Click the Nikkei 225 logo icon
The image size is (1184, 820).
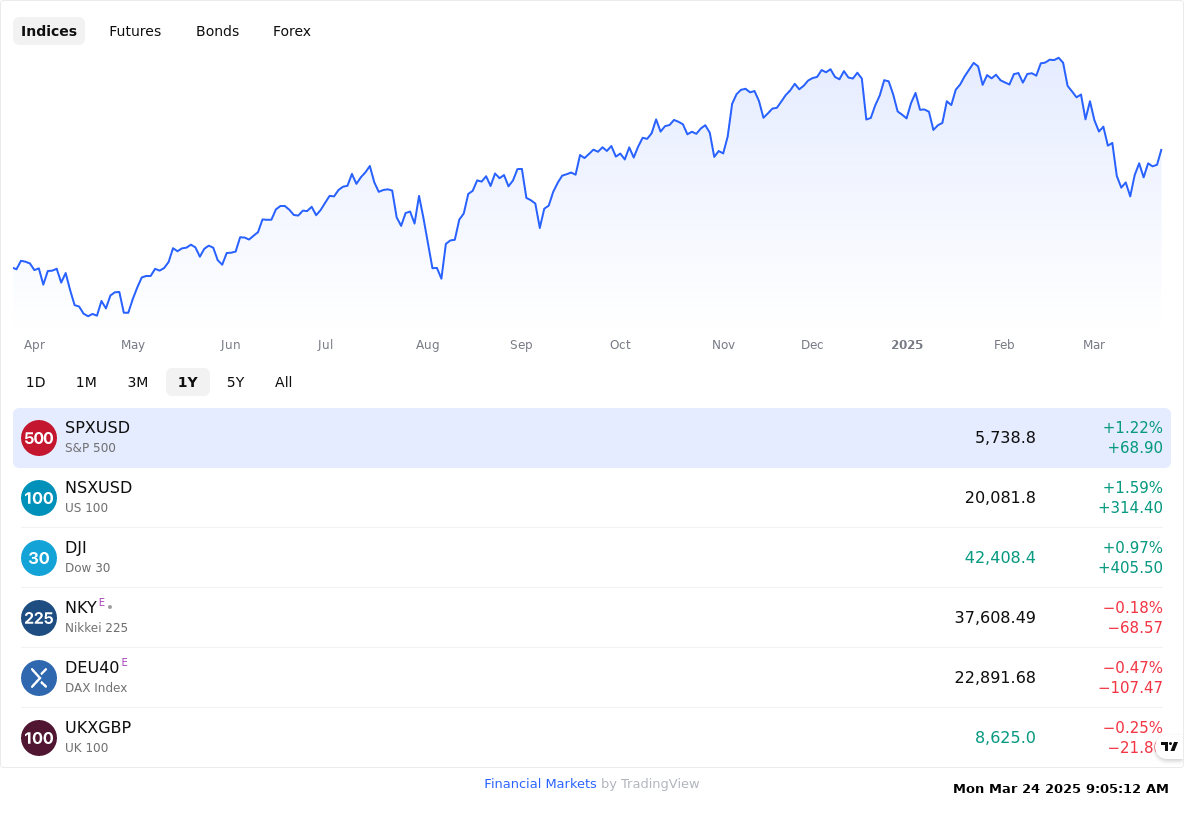tap(39, 618)
